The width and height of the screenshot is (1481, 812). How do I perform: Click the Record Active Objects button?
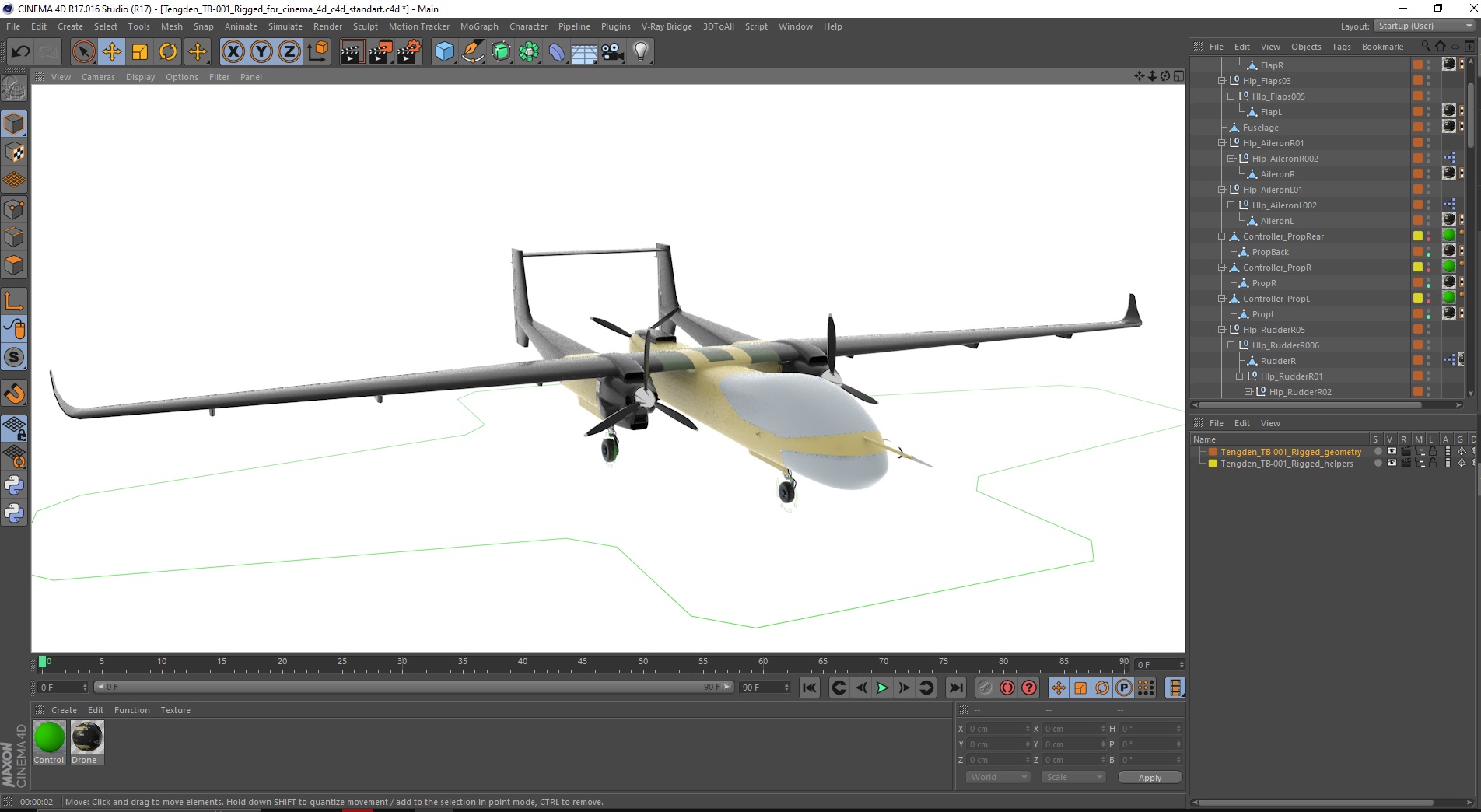(985, 688)
